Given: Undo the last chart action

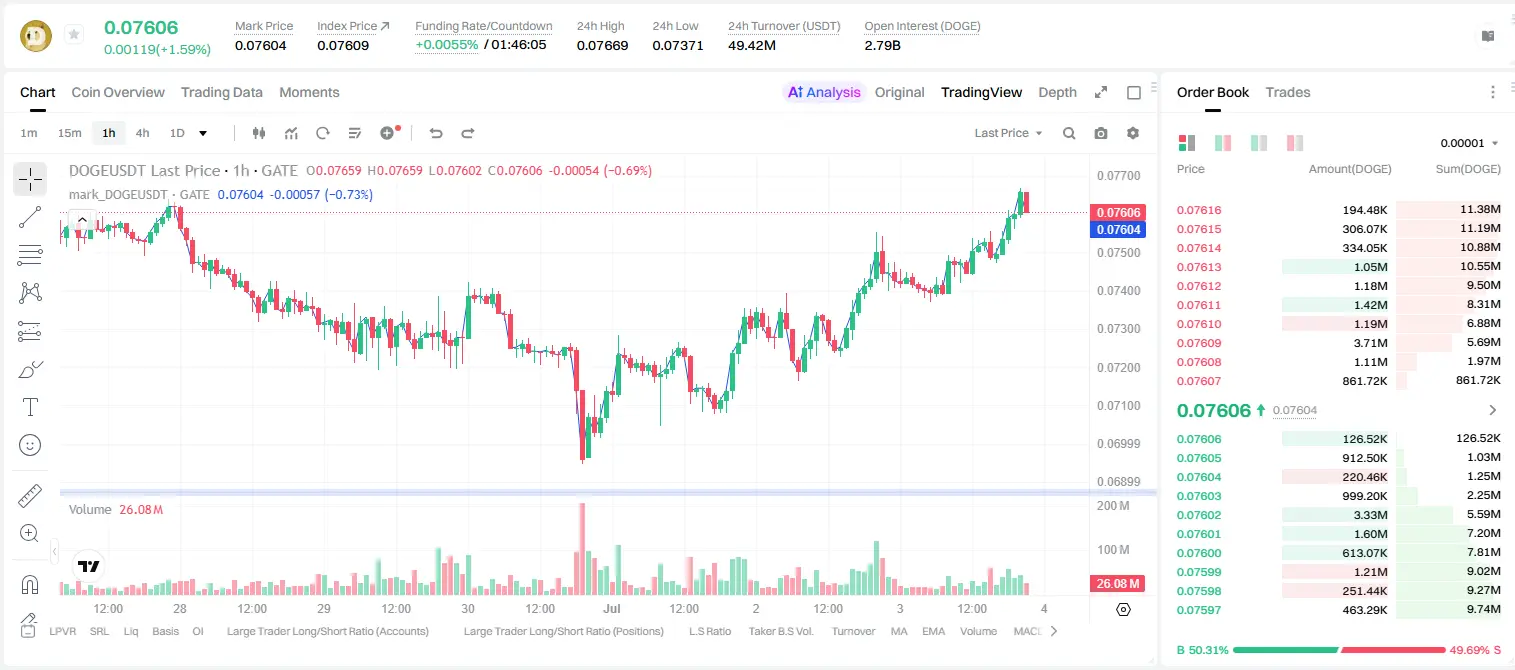Looking at the screenshot, I should click(435, 133).
